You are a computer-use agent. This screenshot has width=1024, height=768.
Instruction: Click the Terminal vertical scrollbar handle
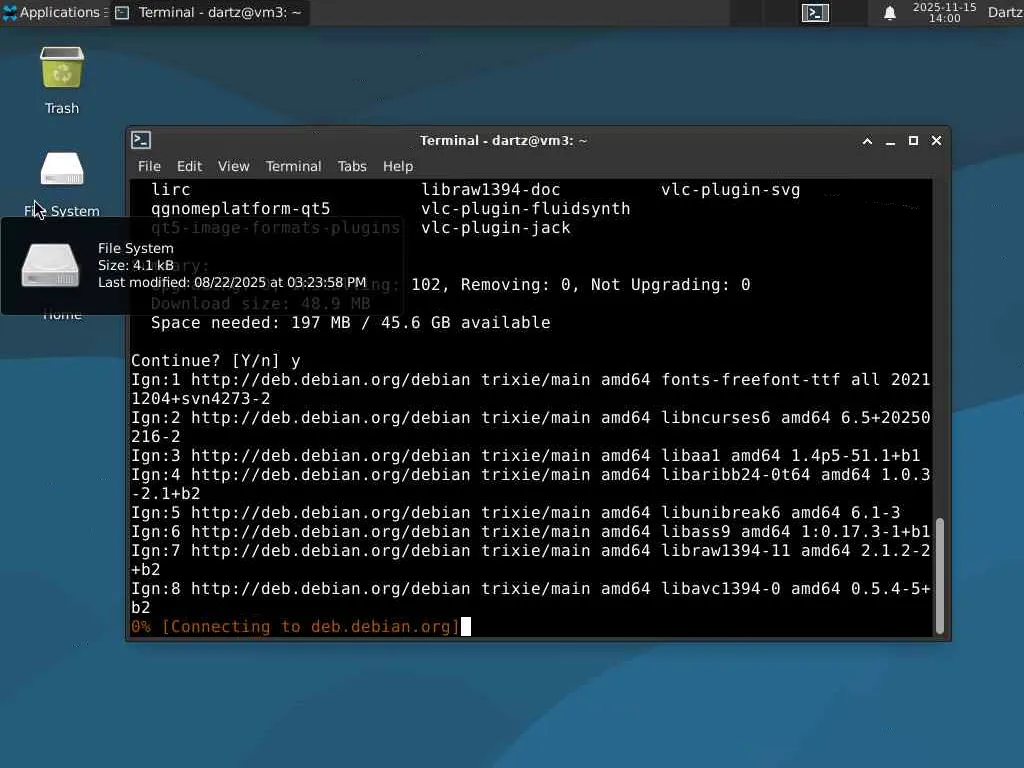click(940, 575)
